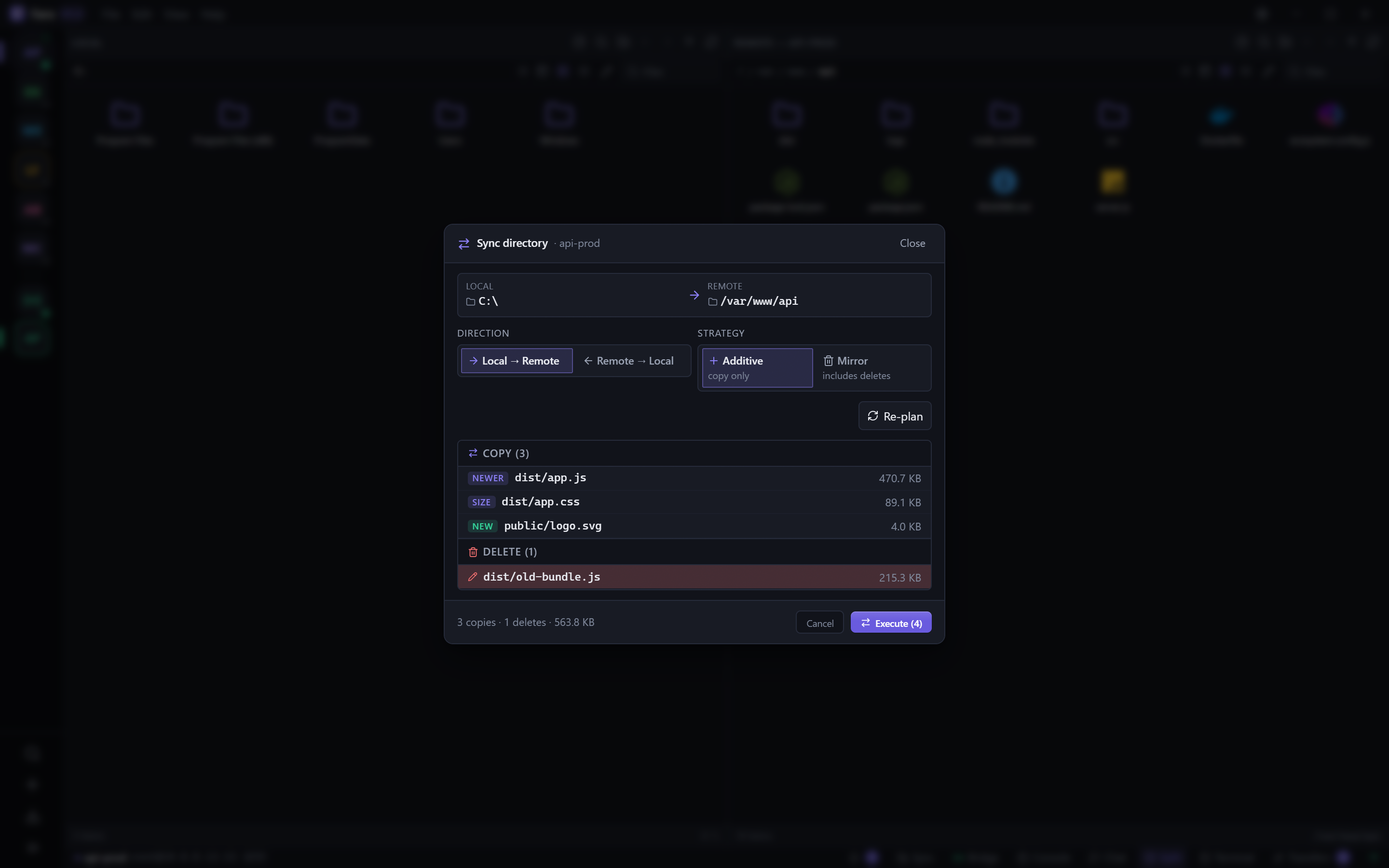The image size is (1389, 868).
Task: Click the 470.7 KB size value
Action: (x=899, y=478)
